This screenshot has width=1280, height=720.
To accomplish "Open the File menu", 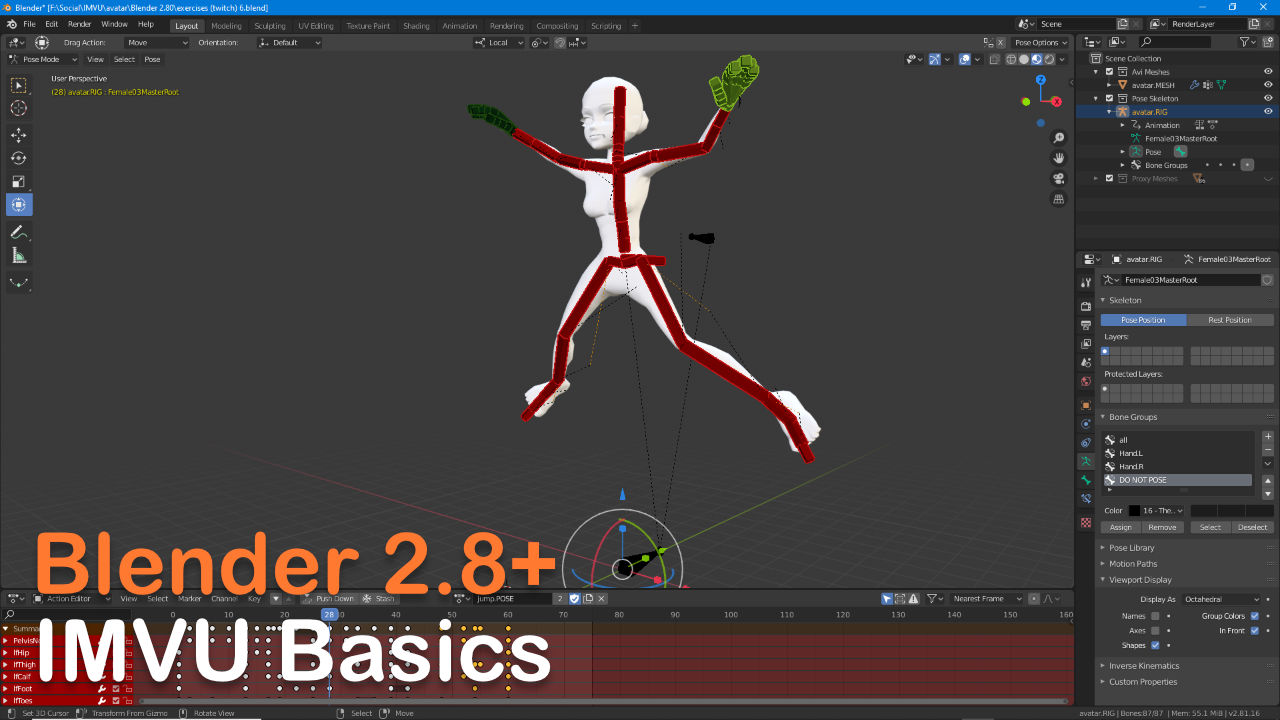I will click(x=29, y=24).
